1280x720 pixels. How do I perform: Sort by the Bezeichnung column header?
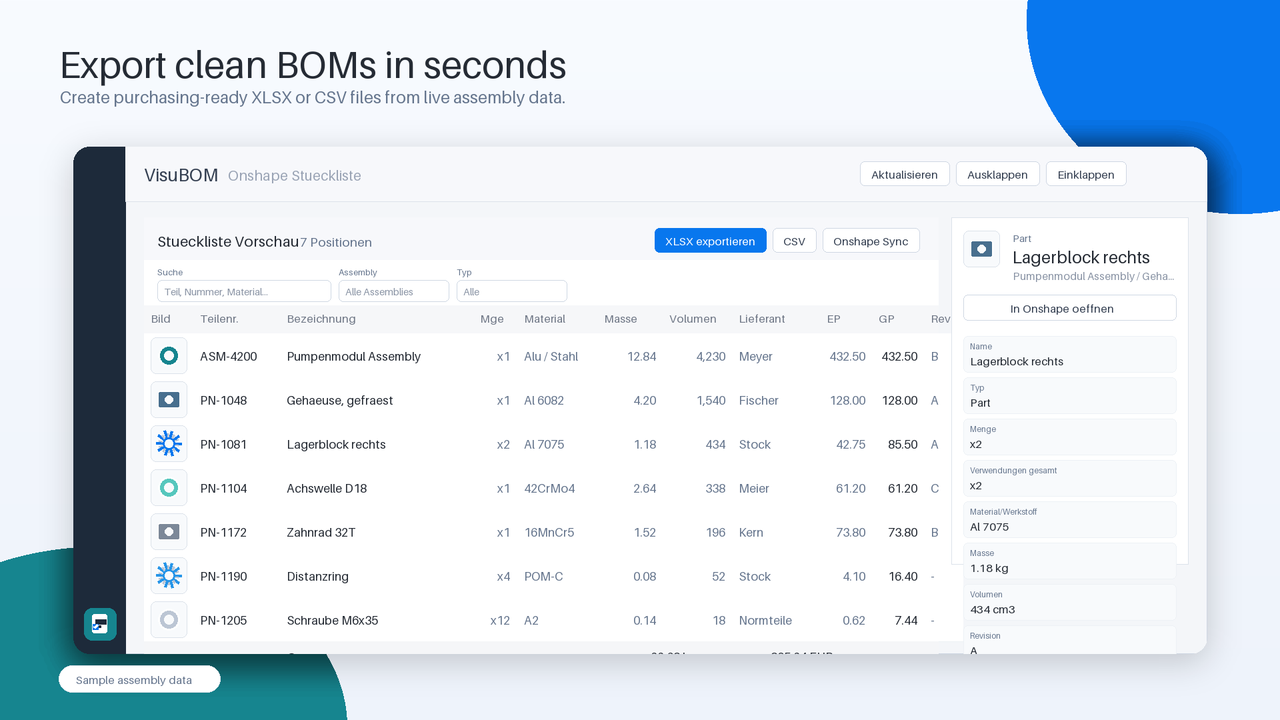tap(321, 319)
